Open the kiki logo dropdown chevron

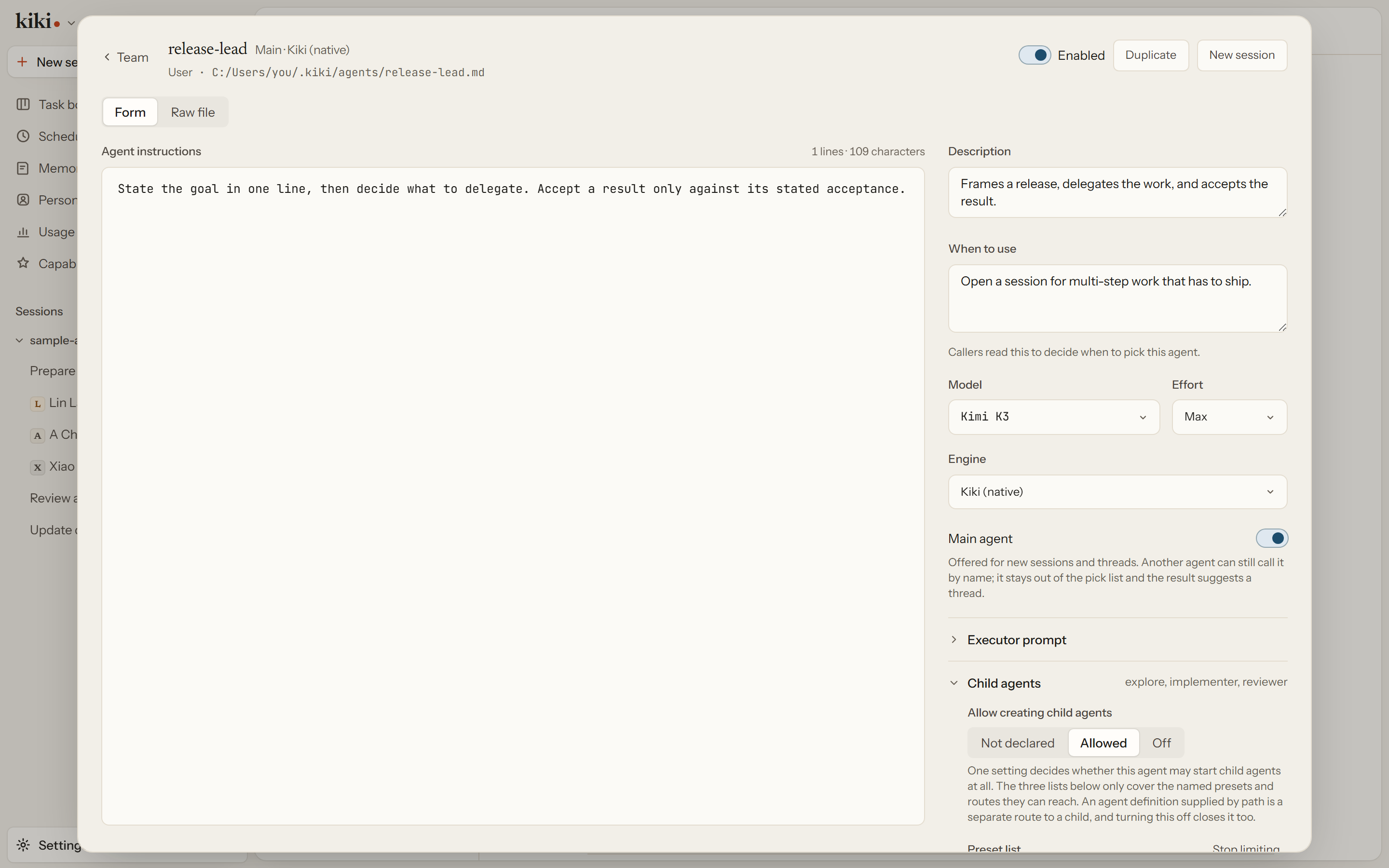71,24
